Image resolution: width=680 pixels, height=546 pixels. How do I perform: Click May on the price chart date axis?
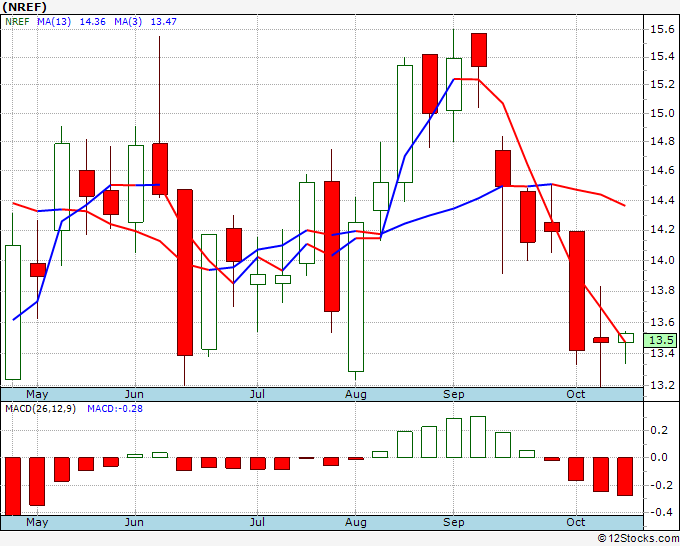coord(37,394)
